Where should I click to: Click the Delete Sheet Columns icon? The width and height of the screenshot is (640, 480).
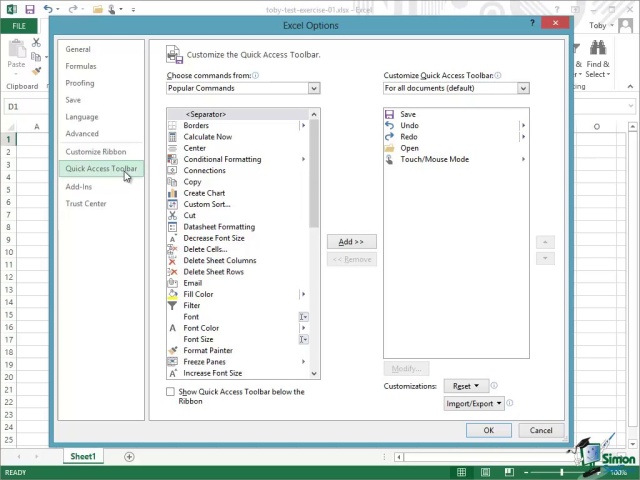(173, 260)
